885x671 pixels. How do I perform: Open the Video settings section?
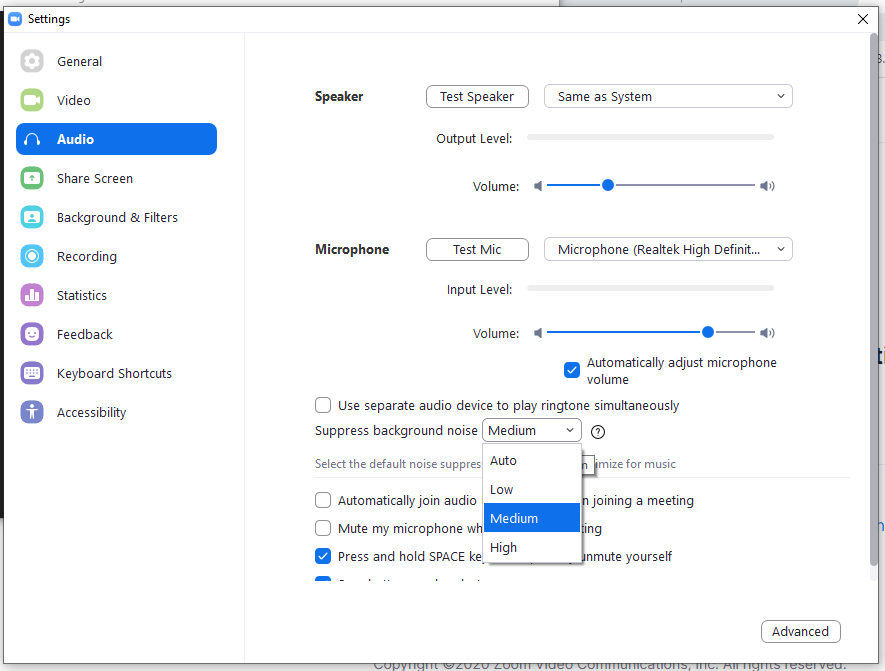(116, 100)
